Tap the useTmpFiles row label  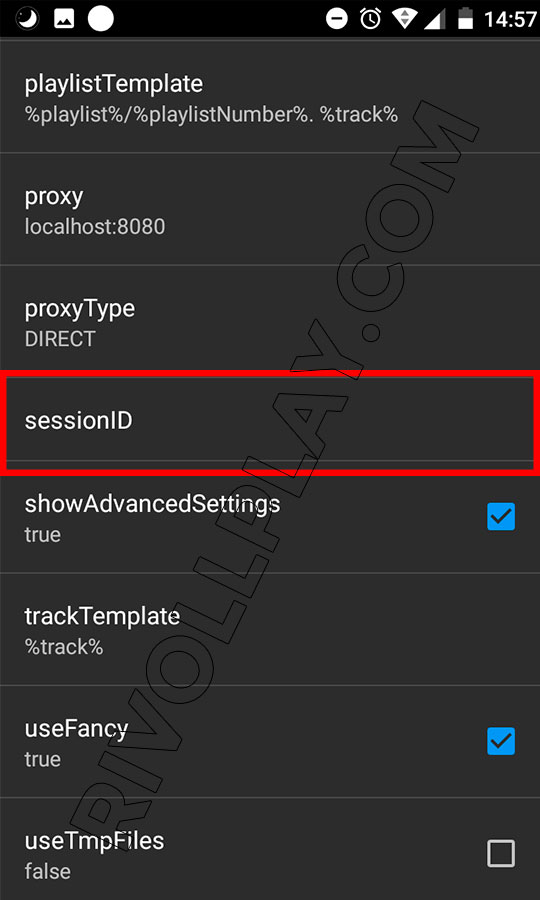click(x=95, y=840)
